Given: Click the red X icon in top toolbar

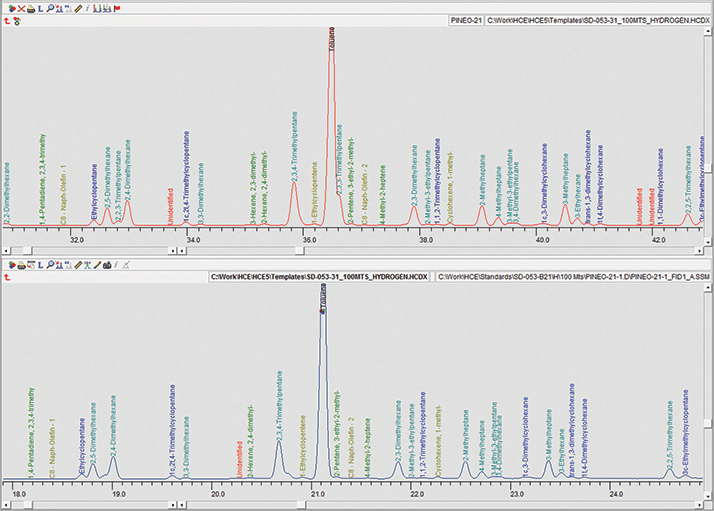Looking at the screenshot, I should 20,7.
